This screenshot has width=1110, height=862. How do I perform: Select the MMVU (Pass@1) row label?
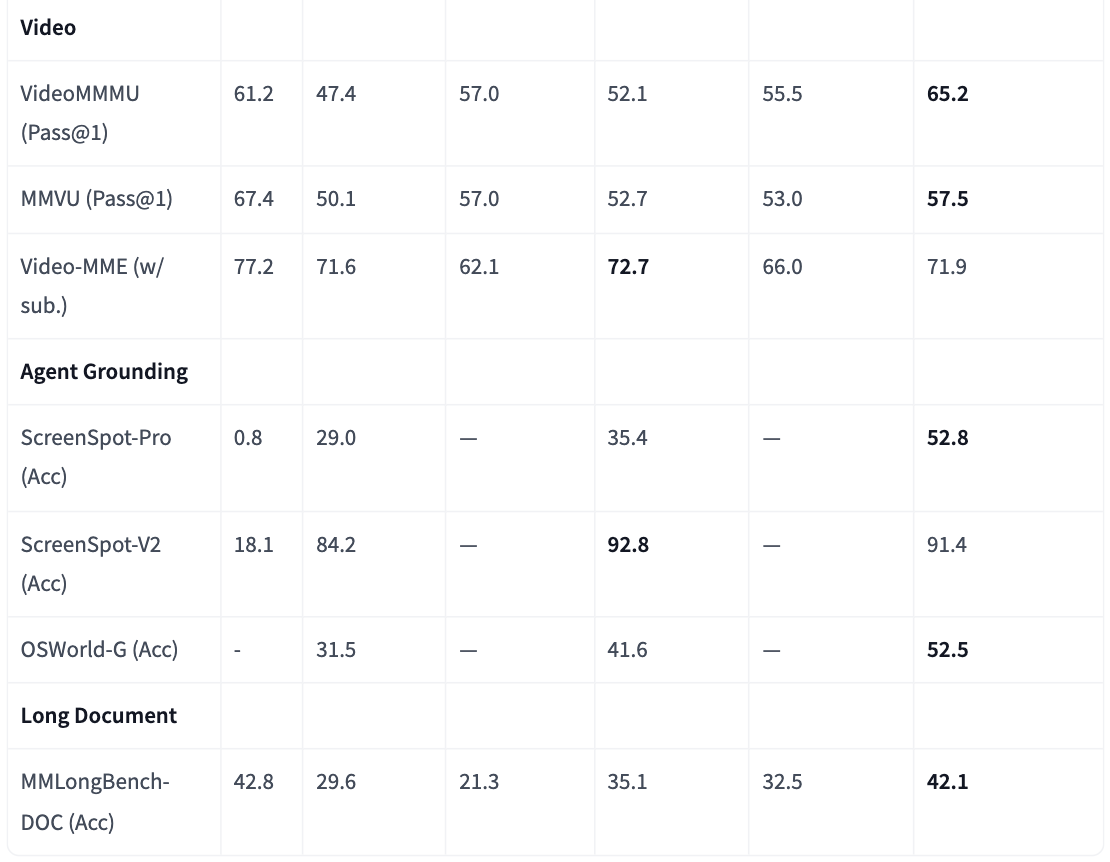point(96,199)
